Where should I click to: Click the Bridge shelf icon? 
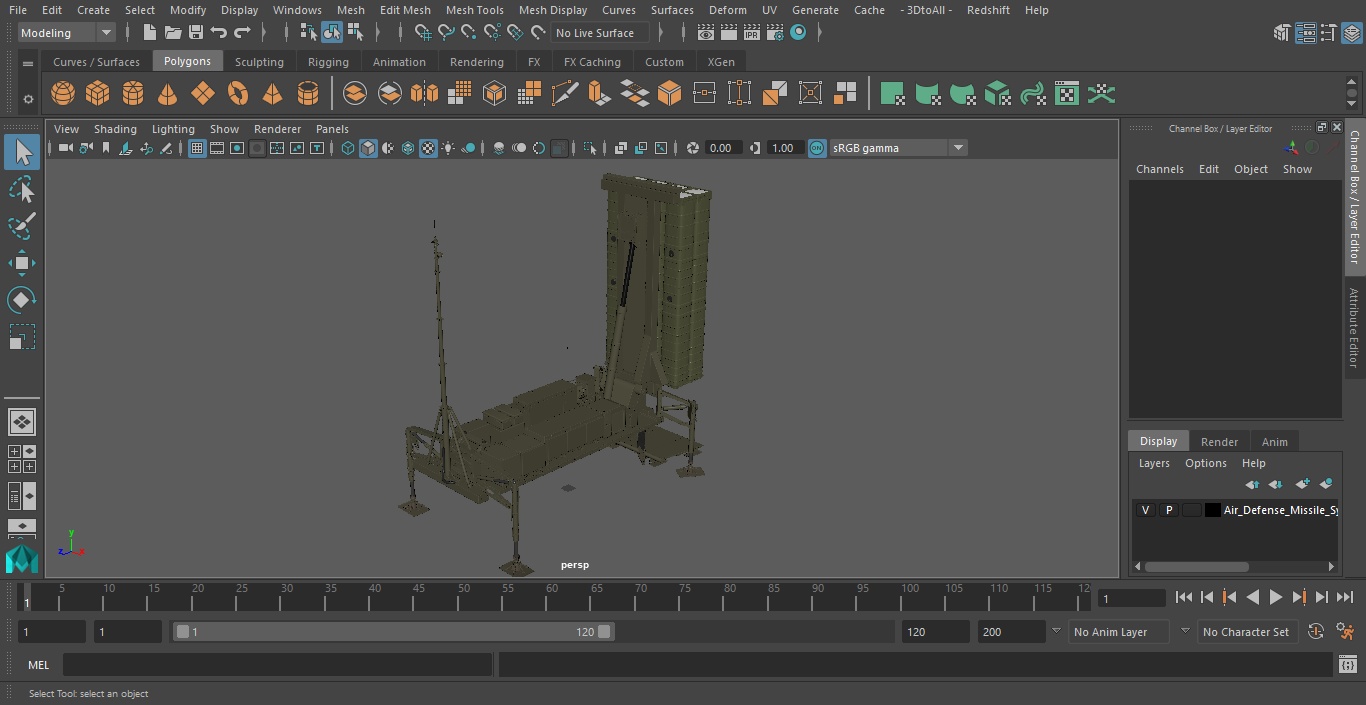[635, 94]
